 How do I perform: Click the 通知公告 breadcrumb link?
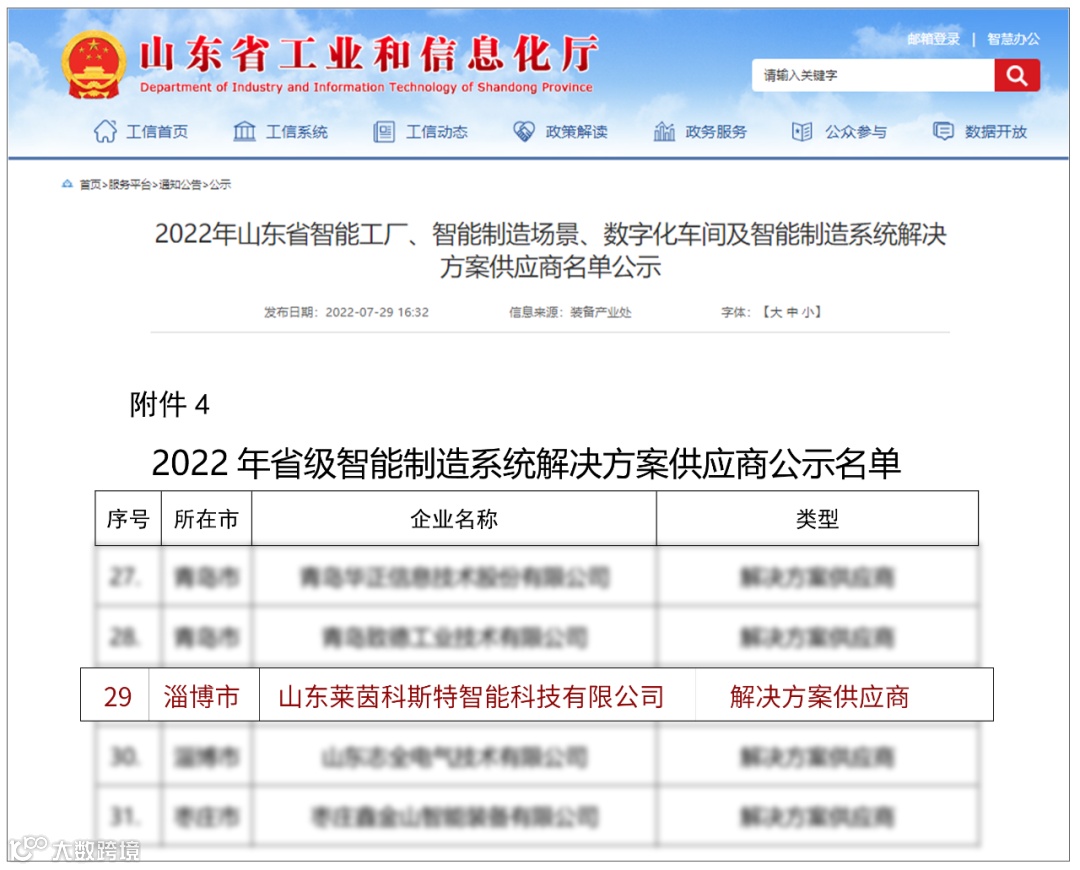click(x=180, y=184)
